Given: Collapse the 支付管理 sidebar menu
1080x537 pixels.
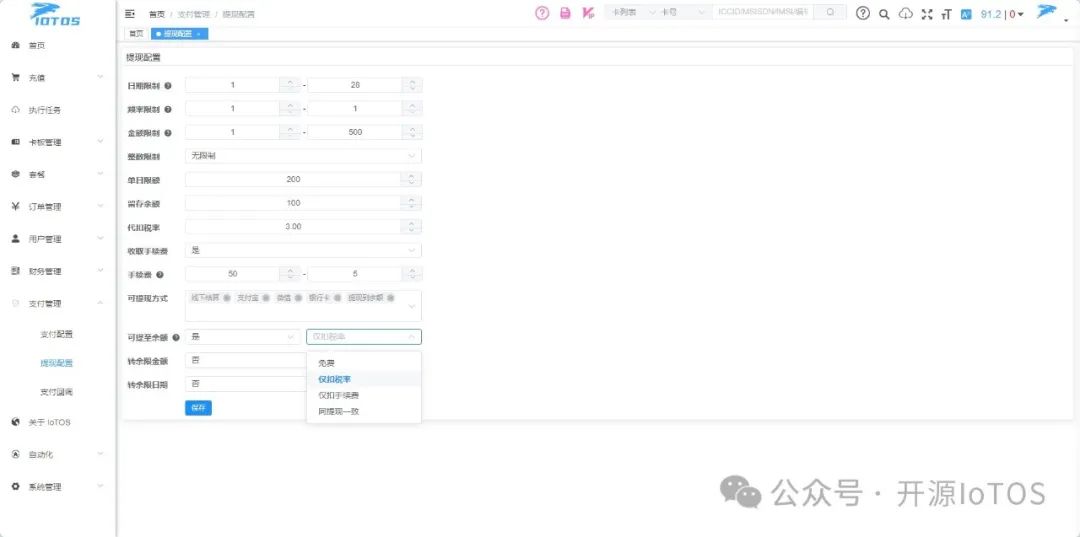Looking at the screenshot, I should point(58,304).
